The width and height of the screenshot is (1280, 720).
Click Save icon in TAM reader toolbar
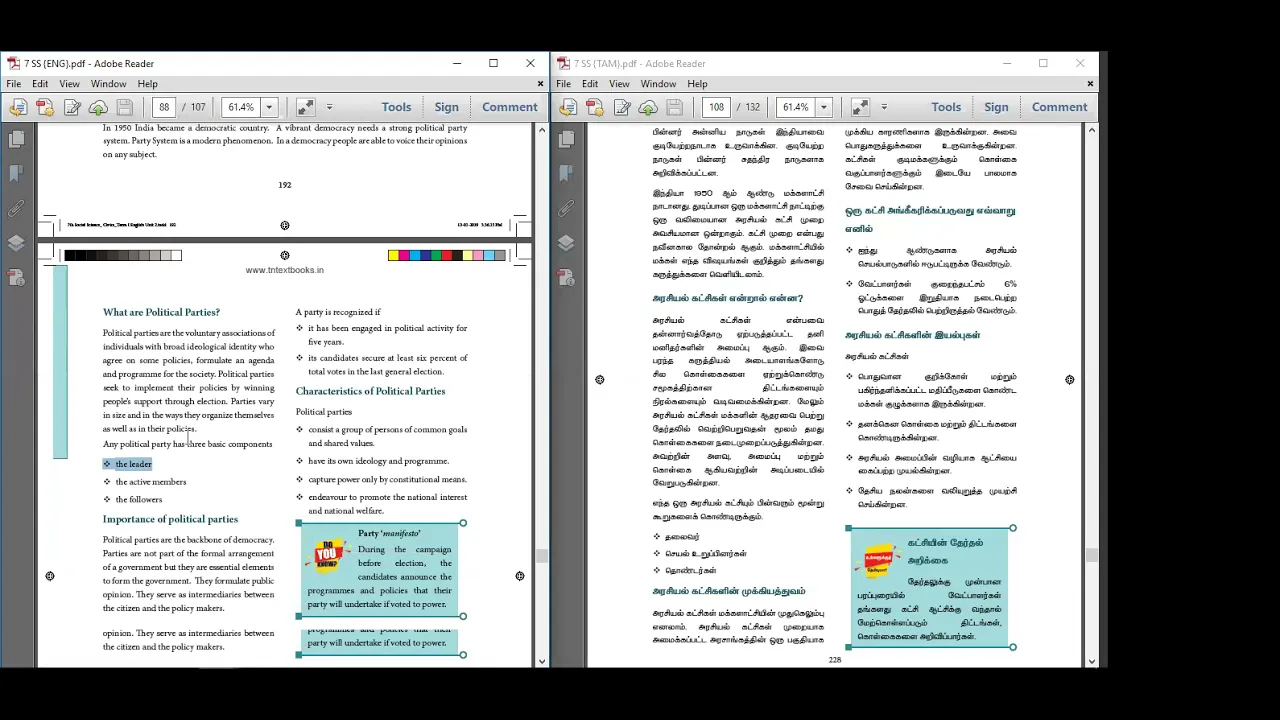point(675,107)
